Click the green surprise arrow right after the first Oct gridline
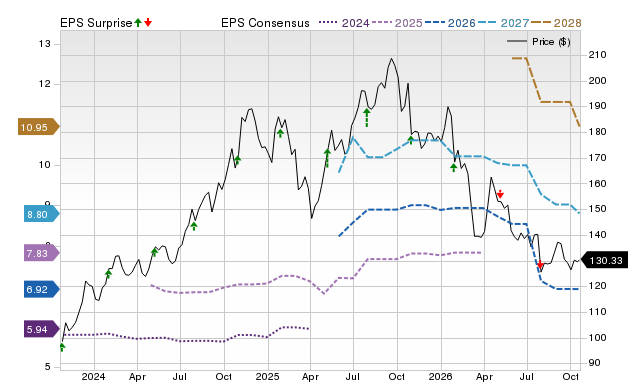Viewport: 640px width, 382px height. pos(238,160)
